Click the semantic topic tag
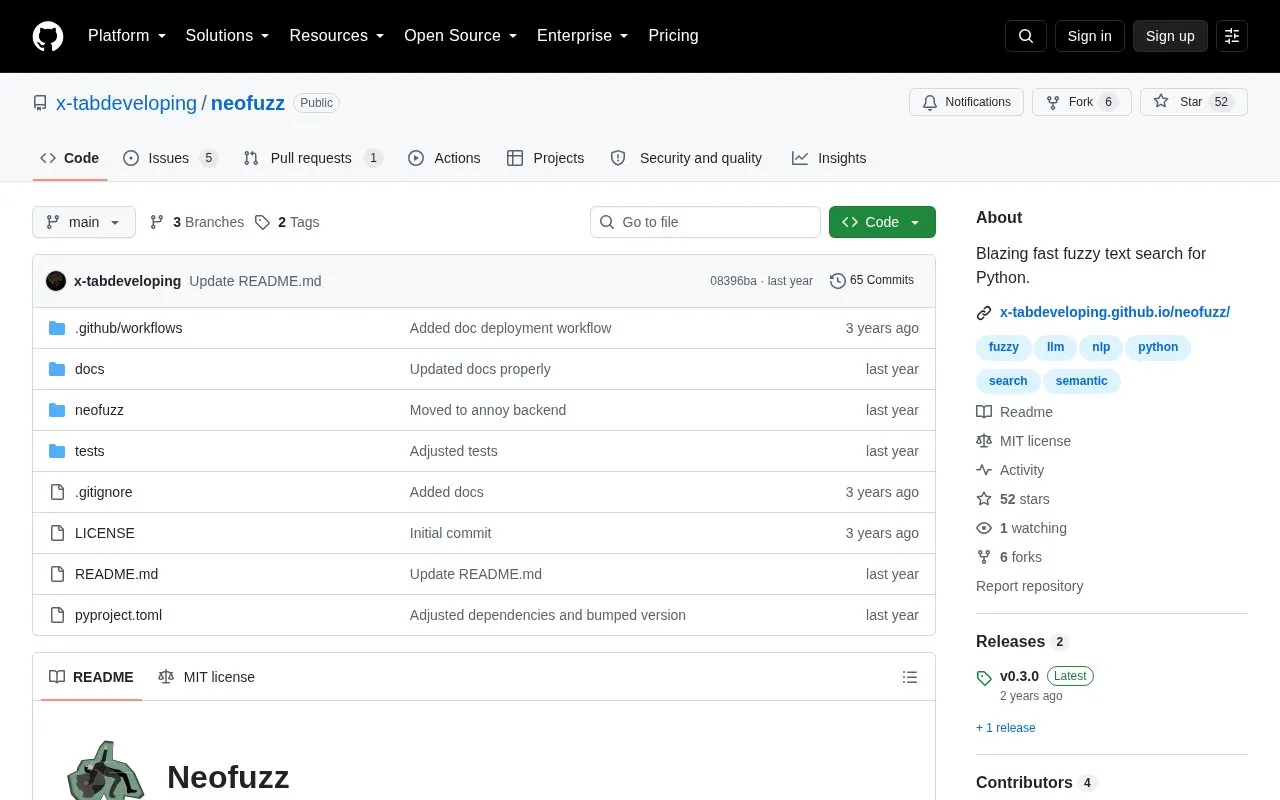This screenshot has width=1280, height=800. pyautogui.click(x=1081, y=381)
